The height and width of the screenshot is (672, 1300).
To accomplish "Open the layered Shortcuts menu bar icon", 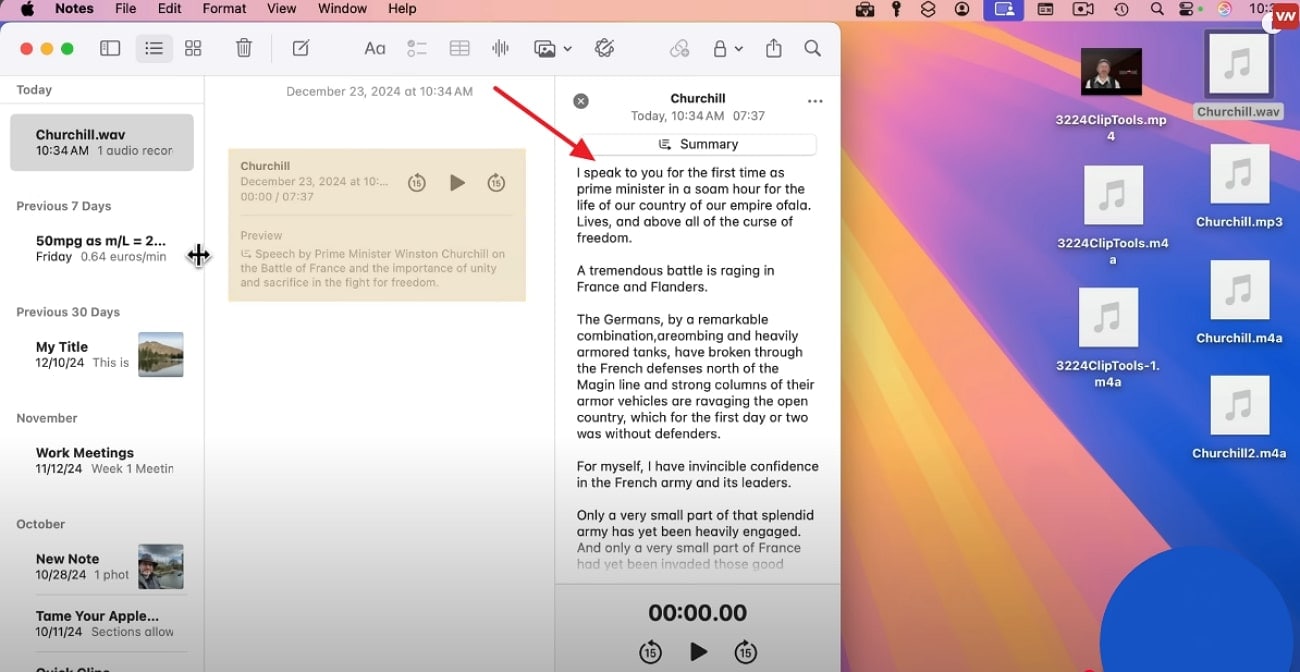I will pyautogui.click(x=928, y=9).
